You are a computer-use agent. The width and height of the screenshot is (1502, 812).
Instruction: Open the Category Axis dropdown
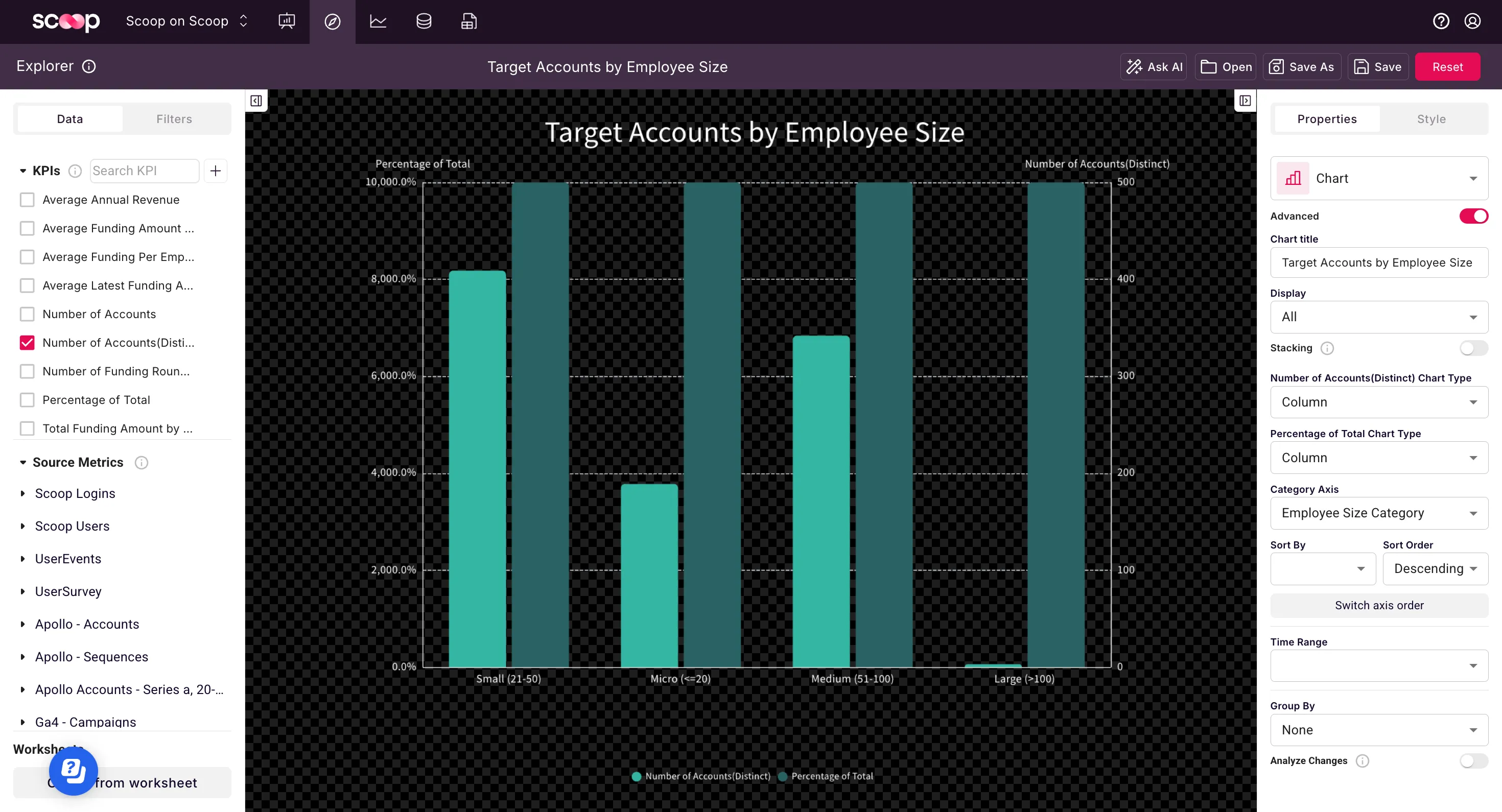point(1378,513)
